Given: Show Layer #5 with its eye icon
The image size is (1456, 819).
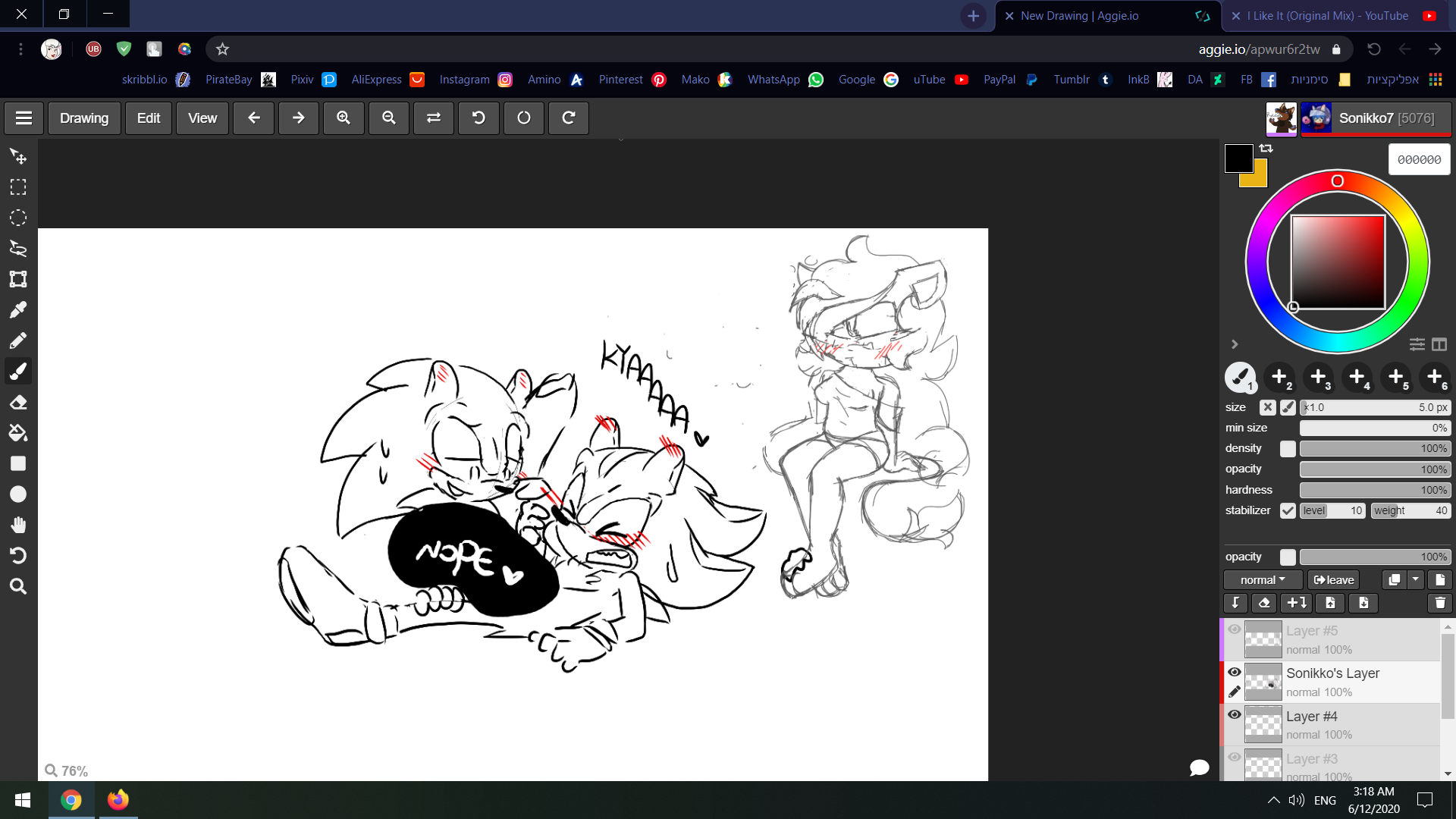Looking at the screenshot, I should (x=1235, y=629).
